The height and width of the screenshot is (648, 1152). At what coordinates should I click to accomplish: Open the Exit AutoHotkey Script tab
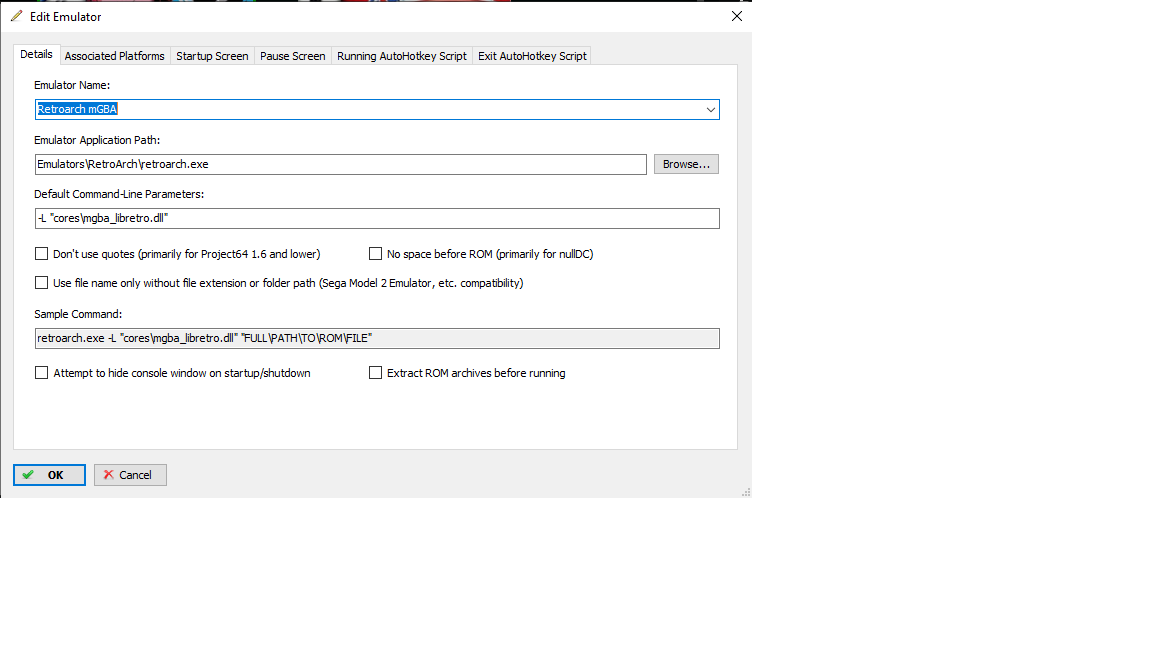pyautogui.click(x=533, y=56)
